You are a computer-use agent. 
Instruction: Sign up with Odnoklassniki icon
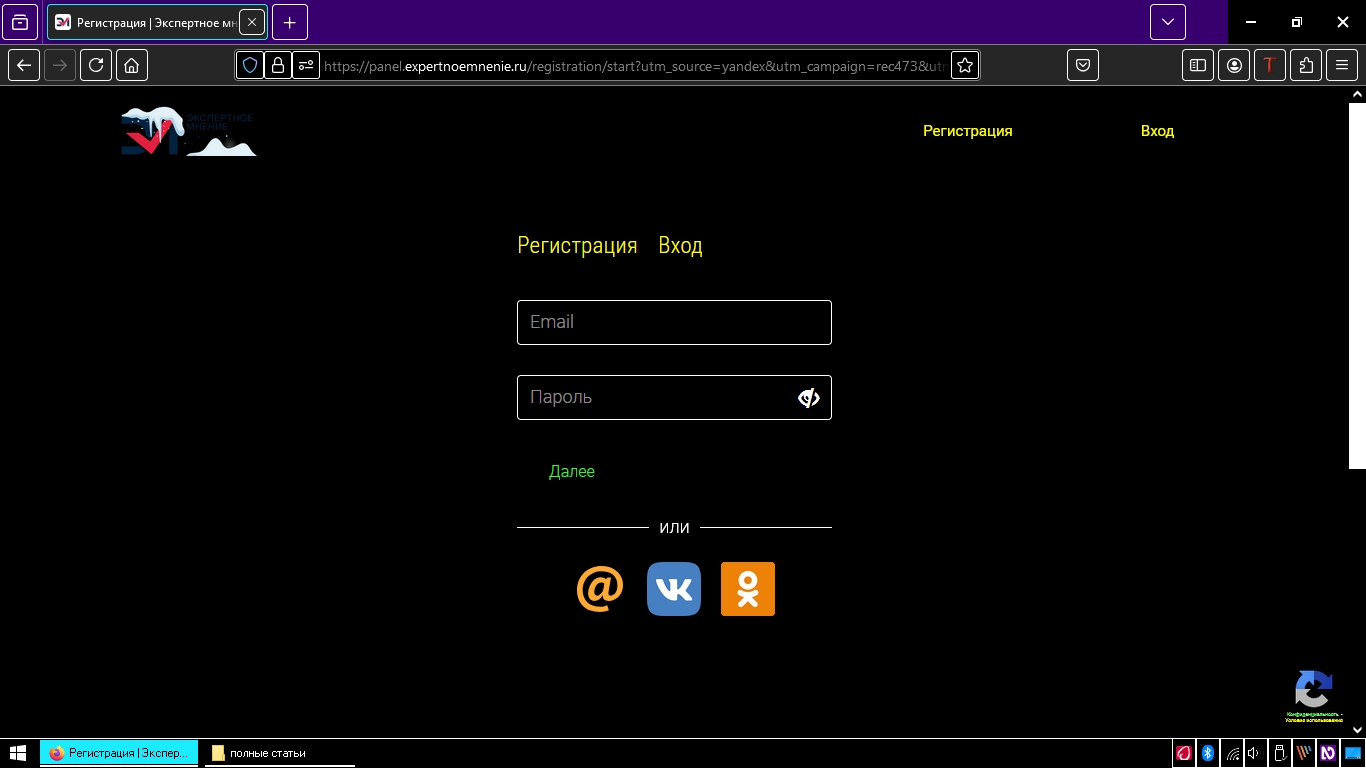coord(748,589)
